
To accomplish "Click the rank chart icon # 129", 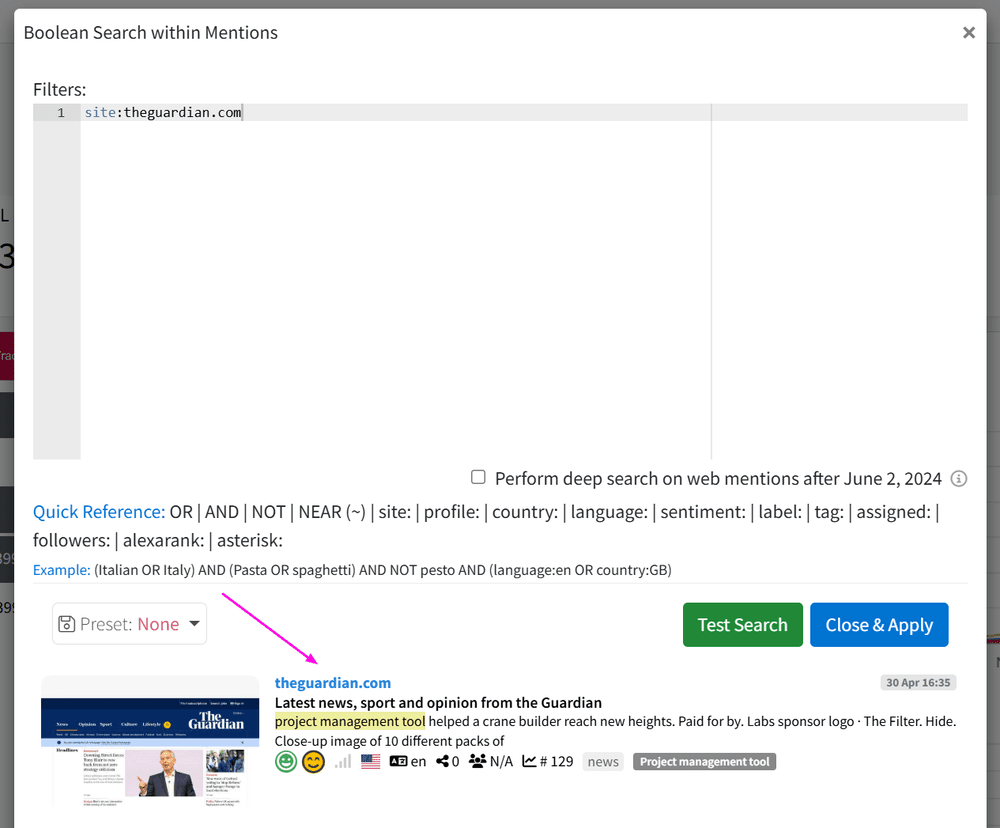I will coord(529,761).
